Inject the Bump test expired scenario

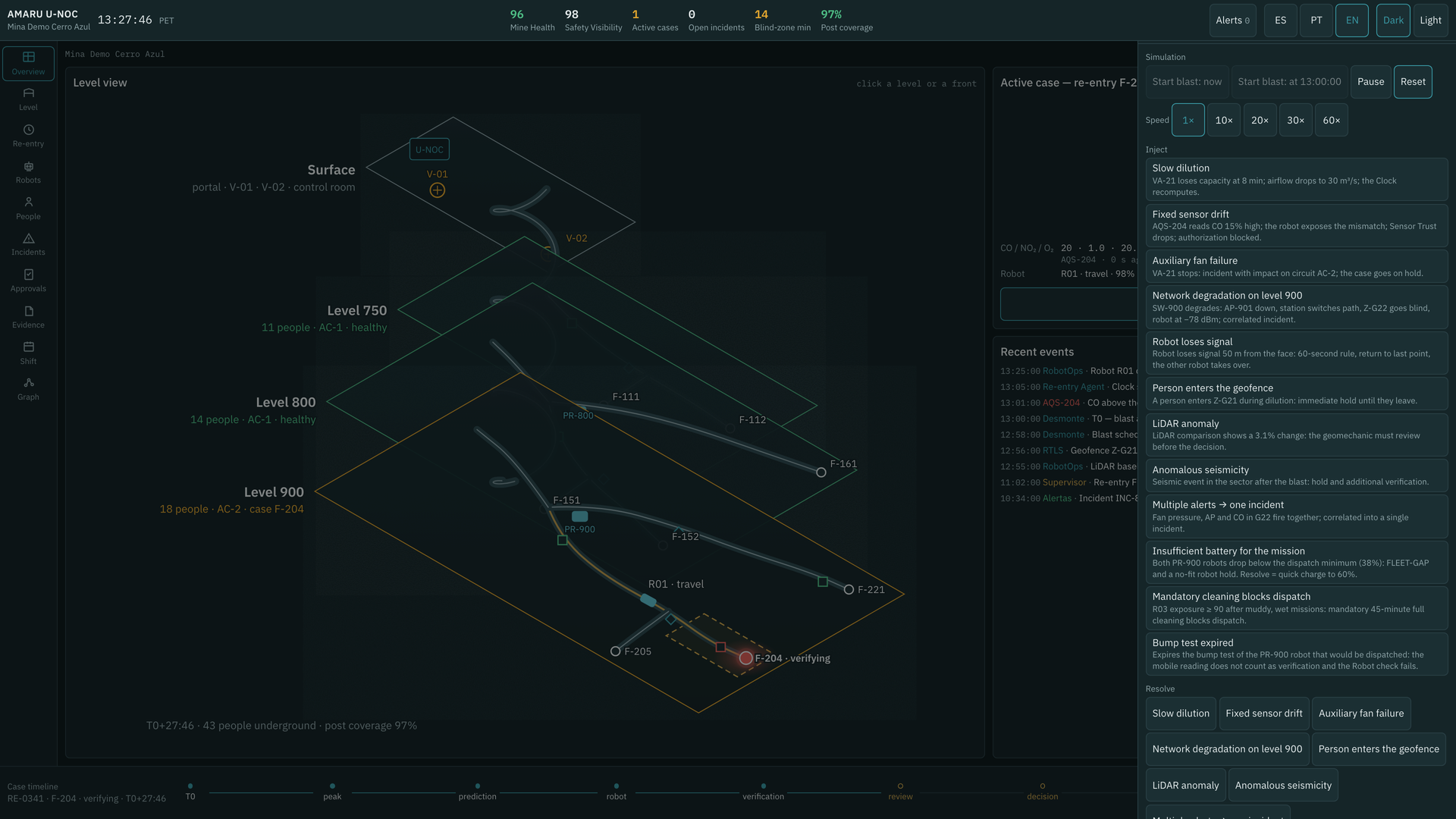point(1297,654)
